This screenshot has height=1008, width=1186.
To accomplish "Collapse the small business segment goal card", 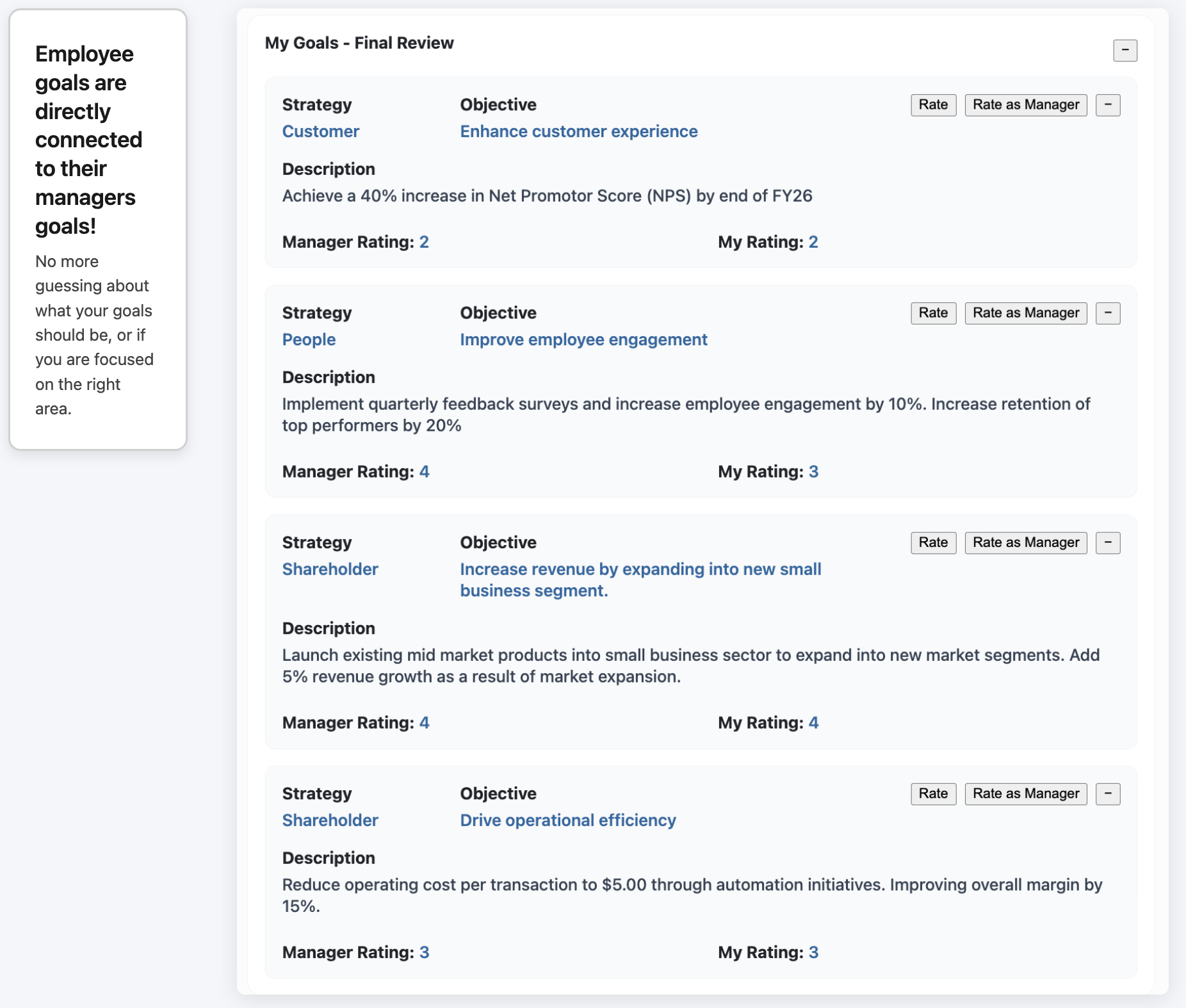I will coord(1107,543).
